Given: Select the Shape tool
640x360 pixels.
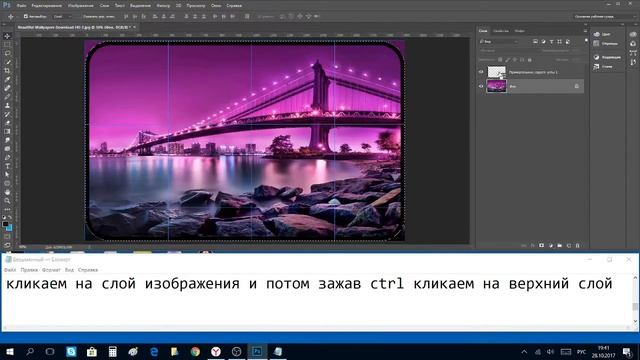Looking at the screenshot, I should [x=7, y=183].
